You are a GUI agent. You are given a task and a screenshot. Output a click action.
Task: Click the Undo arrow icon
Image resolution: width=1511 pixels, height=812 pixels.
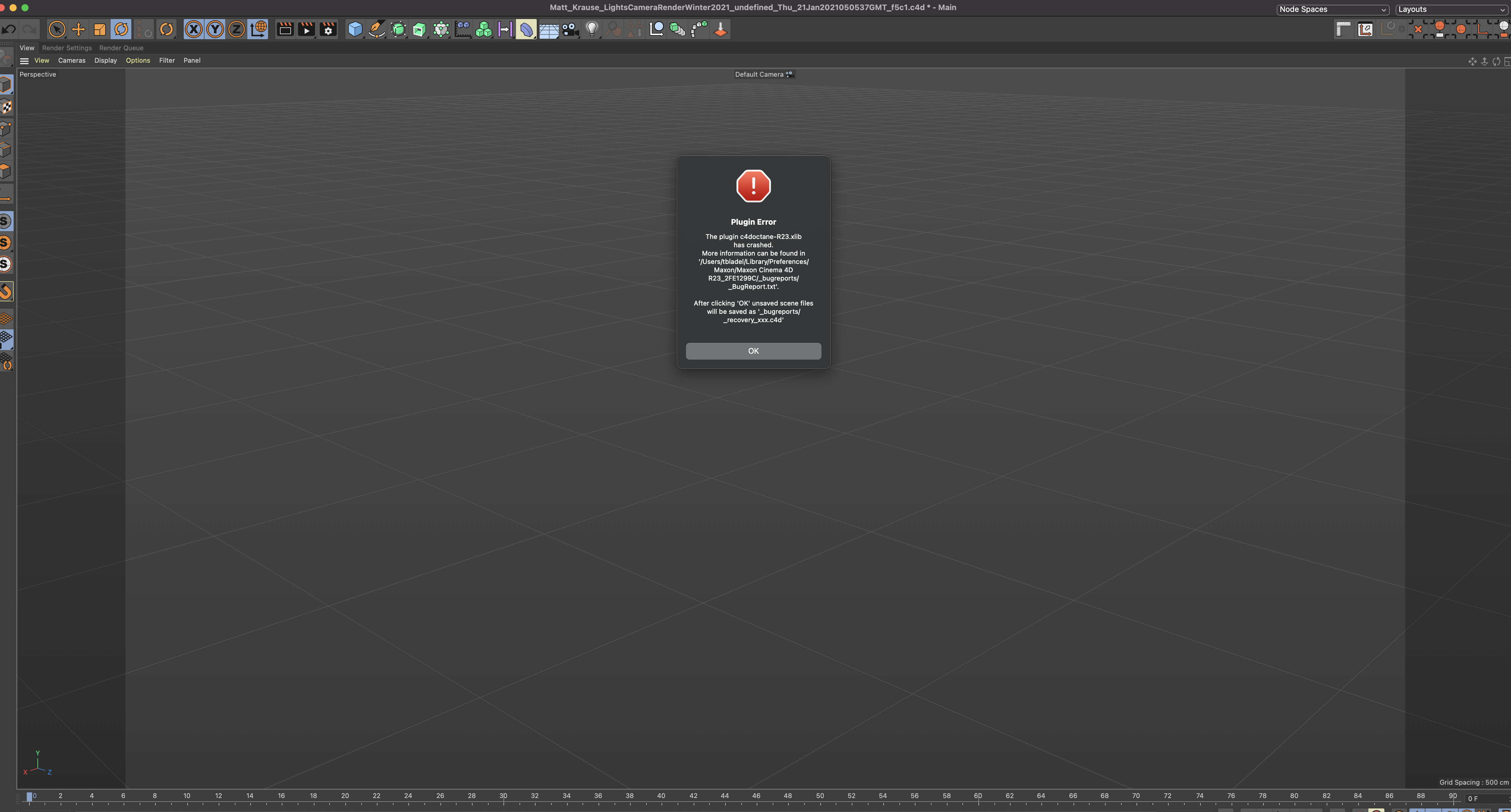coord(8,29)
